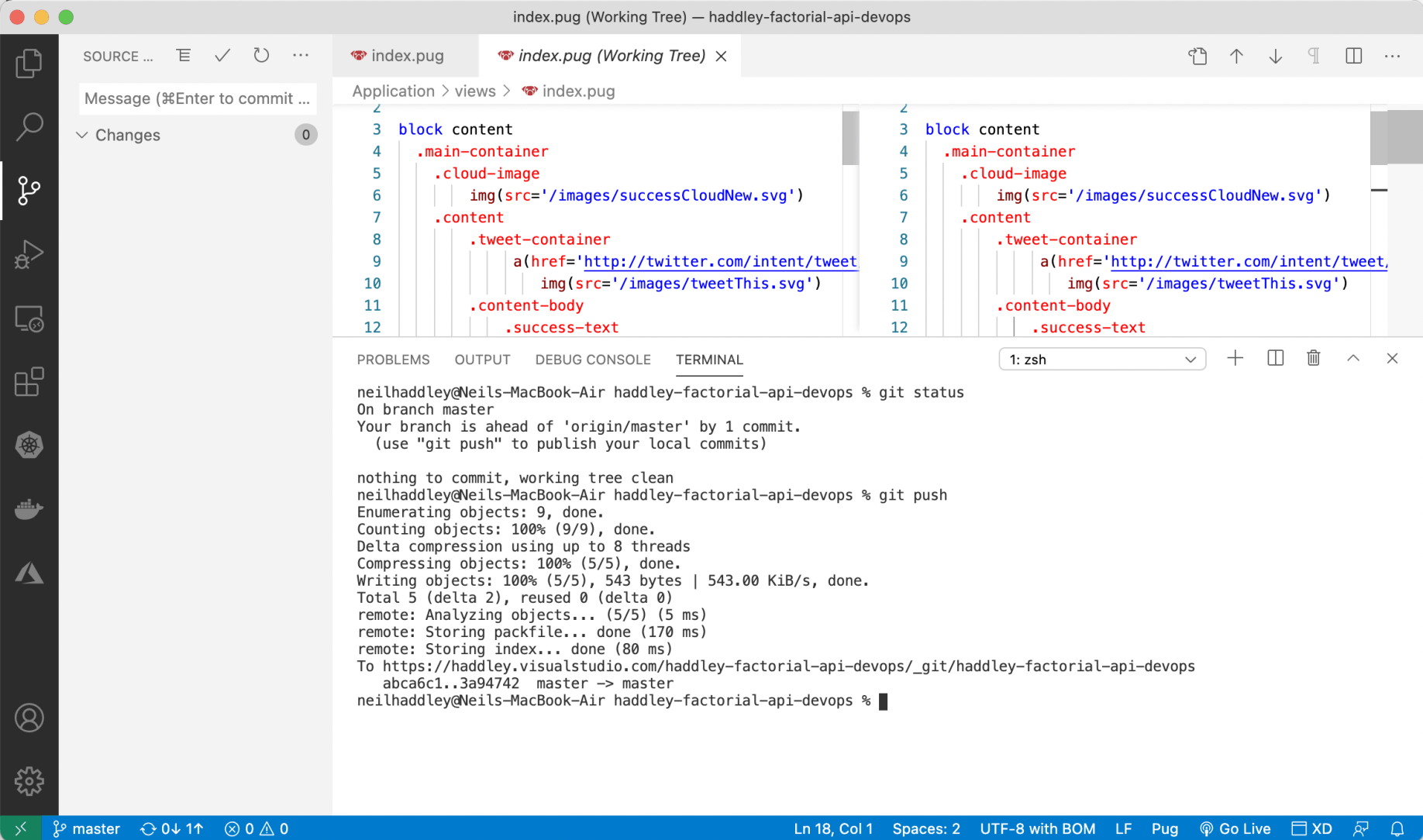Split the terminal panel
The image size is (1423, 840).
click(1275, 359)
